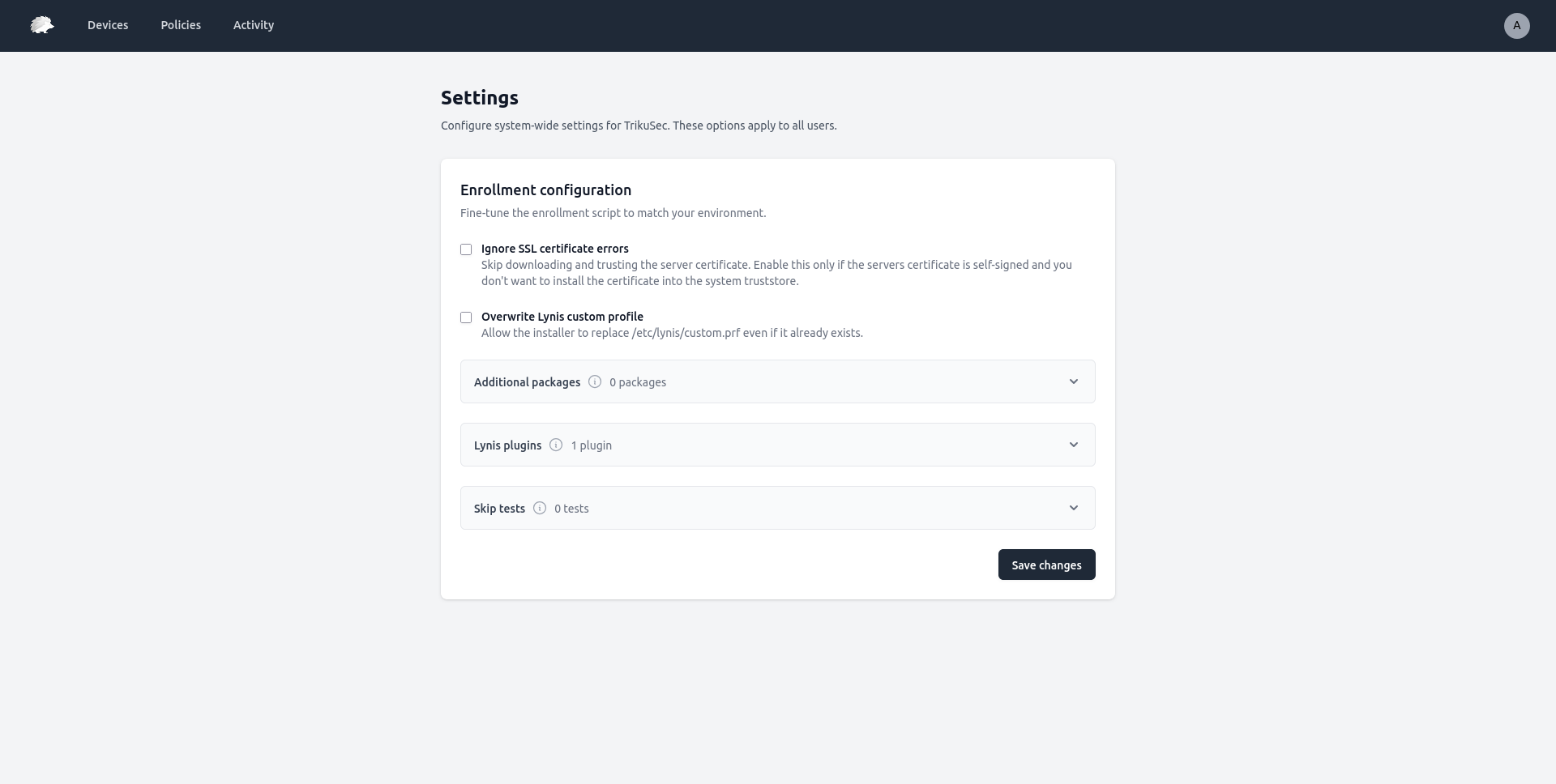The height and width of the screenshot is (784, 1556).
Task: Navigate to the Policies page
Action: point(180,25)
